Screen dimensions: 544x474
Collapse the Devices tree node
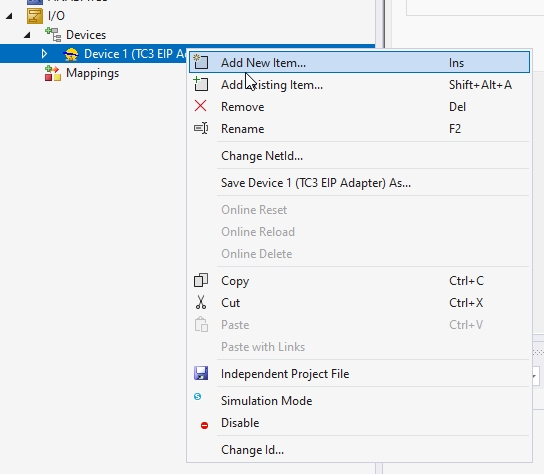[x=27, y=35]
